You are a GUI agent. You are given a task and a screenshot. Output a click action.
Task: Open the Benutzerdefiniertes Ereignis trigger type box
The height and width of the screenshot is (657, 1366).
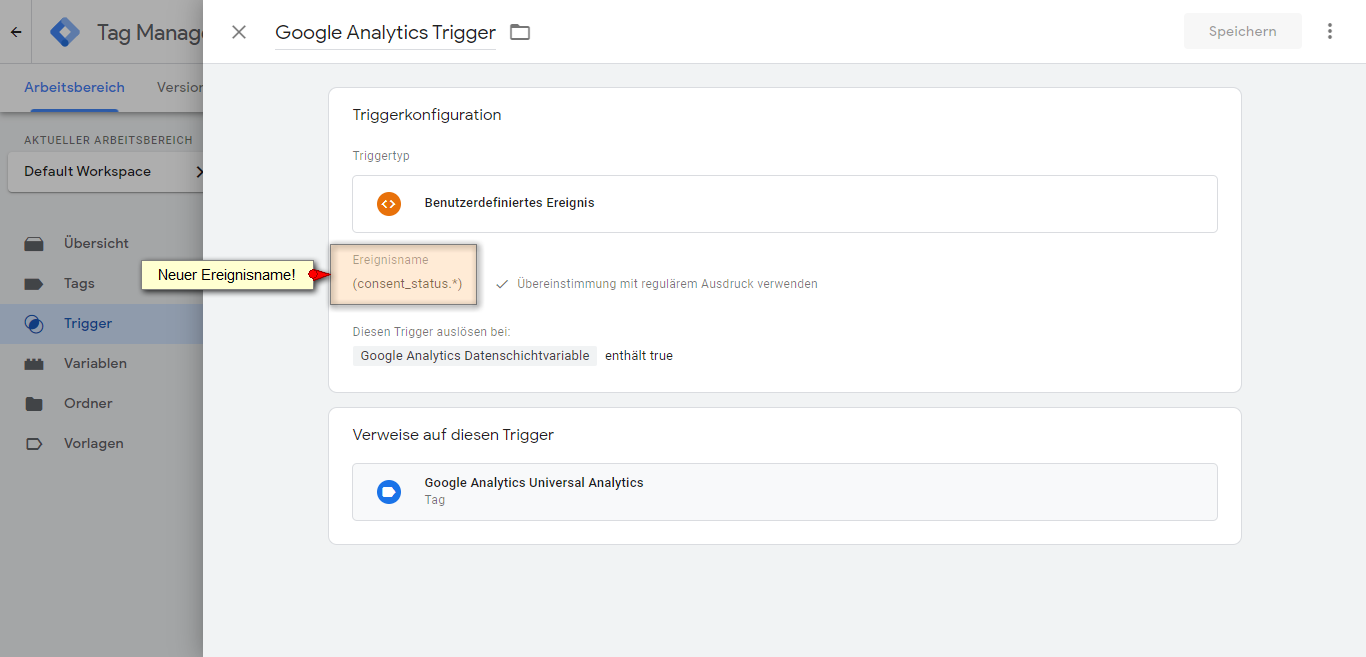pyautogui.click(x=785, y=204)
